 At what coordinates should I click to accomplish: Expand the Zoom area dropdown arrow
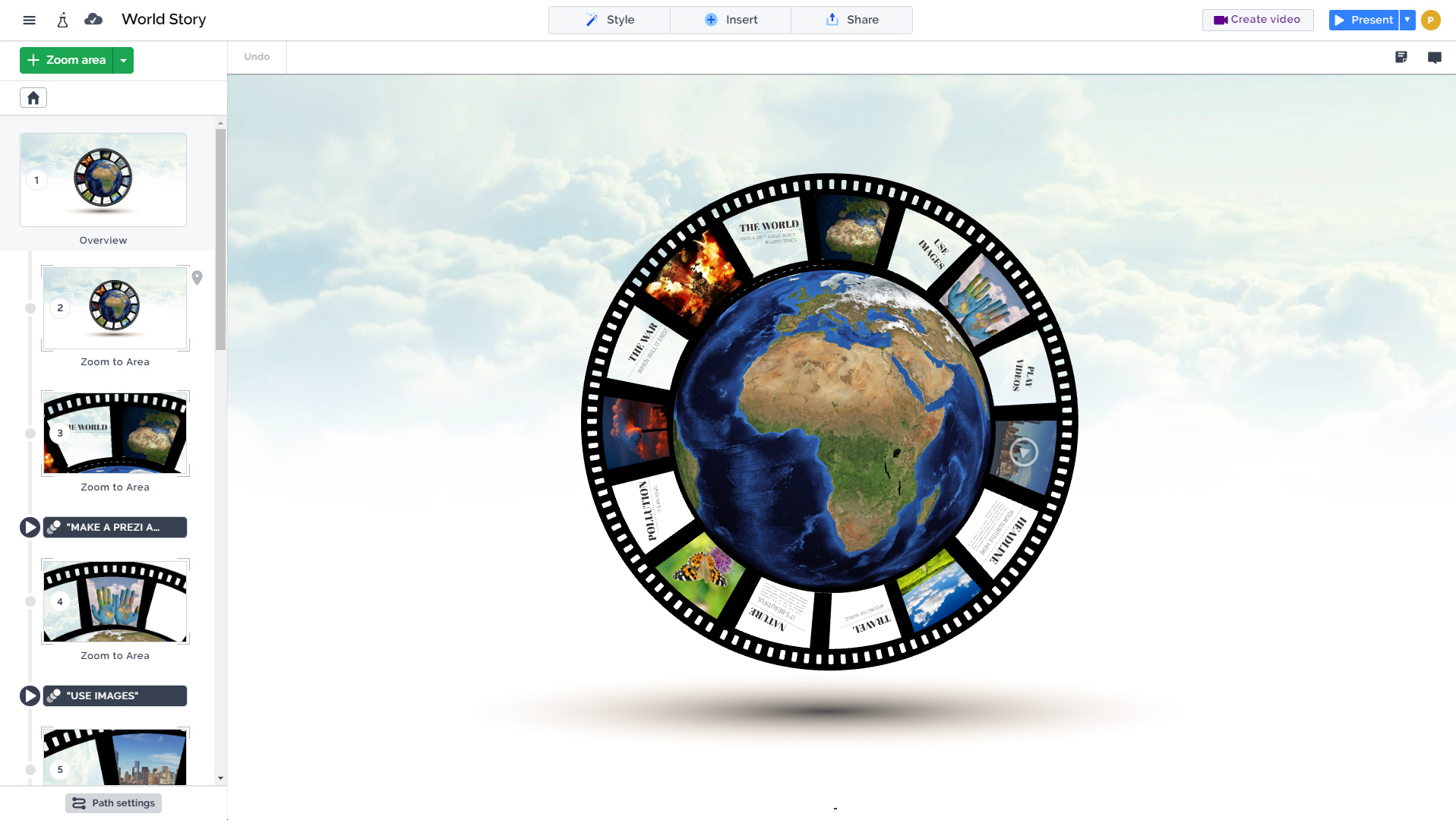coord(123,60)
